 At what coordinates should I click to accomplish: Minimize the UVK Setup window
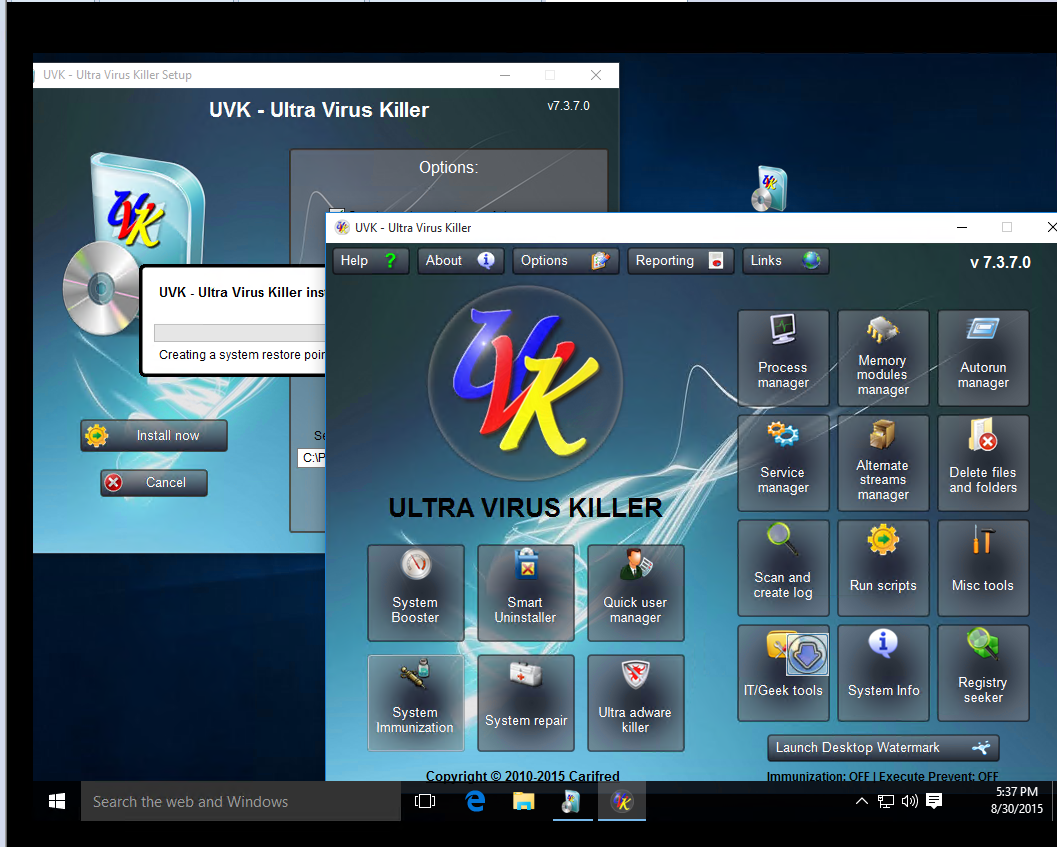(505, 75)
